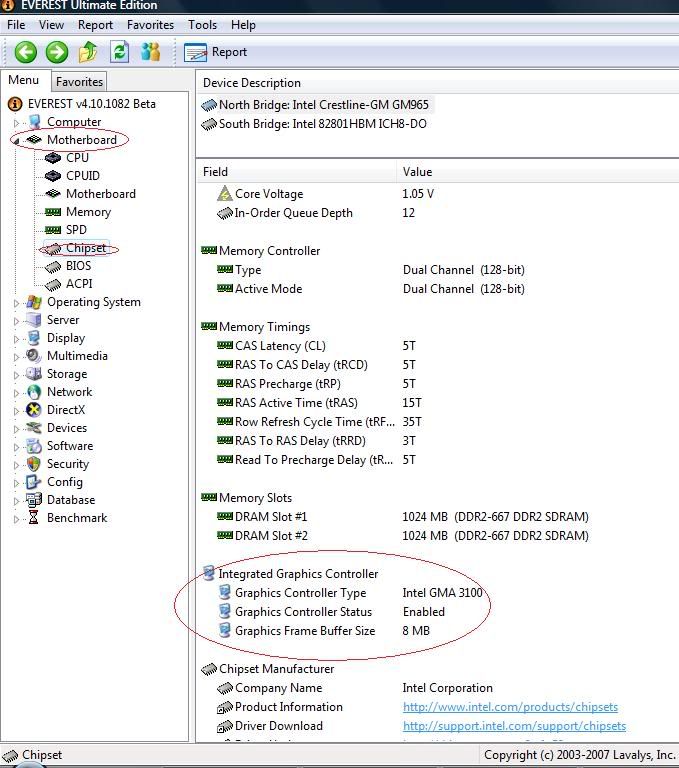The height and width of the screenshot is (768, 679).
Task: Open the Intel products chipsets link
Action: point(510,707)
